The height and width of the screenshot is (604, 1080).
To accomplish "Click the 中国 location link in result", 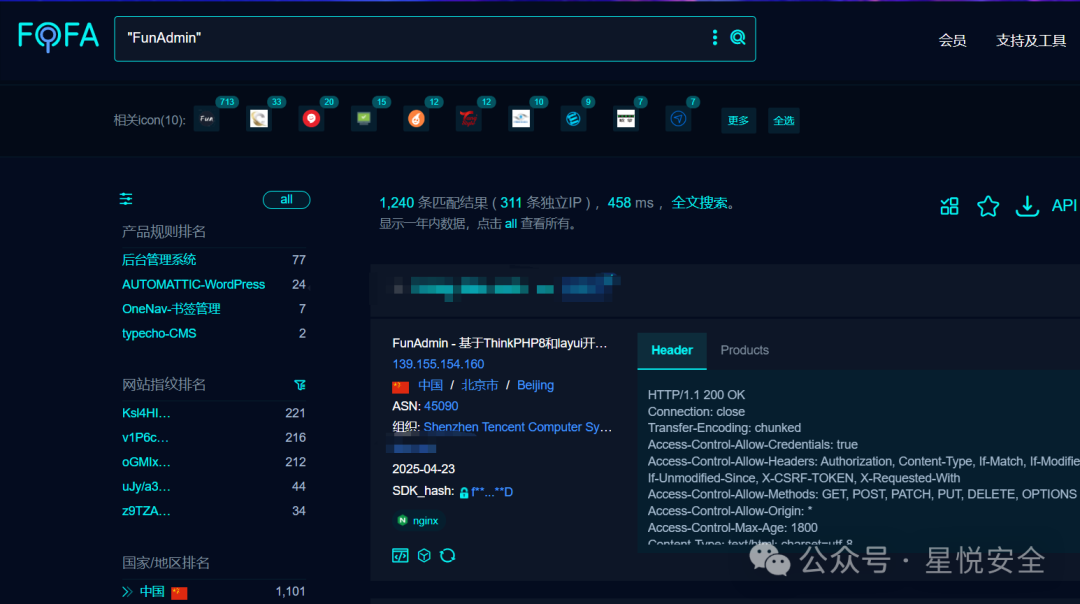I will 430,385.
